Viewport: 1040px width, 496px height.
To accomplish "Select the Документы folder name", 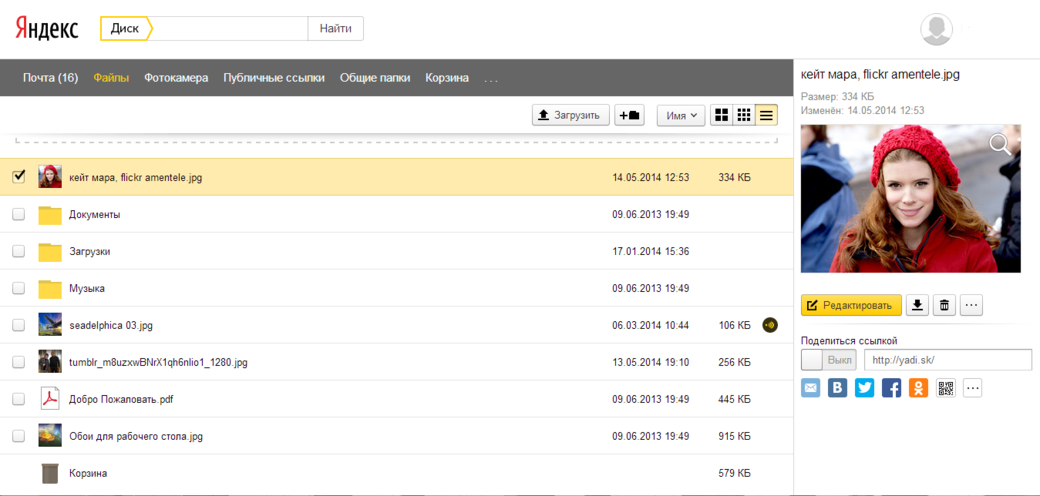I will (x=95, y=215).
